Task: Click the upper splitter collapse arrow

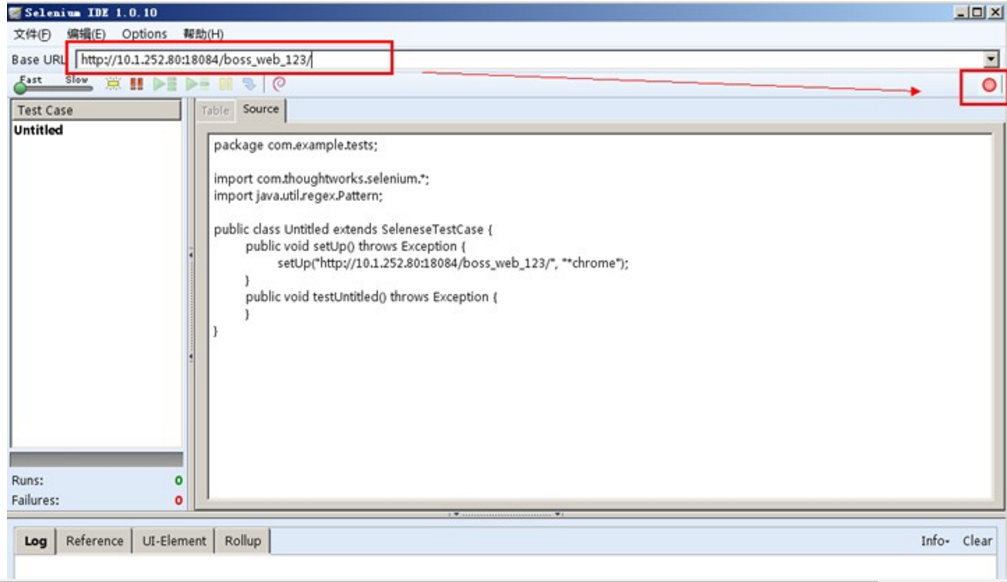Action: pyautogui.click(x=191, y=255)
